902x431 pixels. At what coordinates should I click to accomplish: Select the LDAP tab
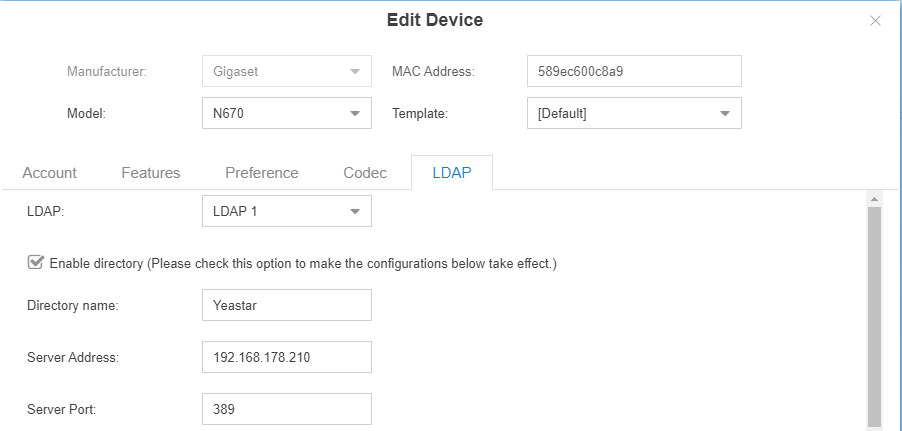452,173
